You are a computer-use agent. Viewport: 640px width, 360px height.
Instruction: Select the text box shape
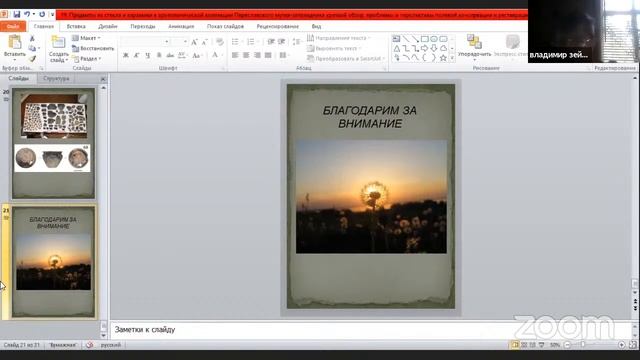click(x=396, y=39)
